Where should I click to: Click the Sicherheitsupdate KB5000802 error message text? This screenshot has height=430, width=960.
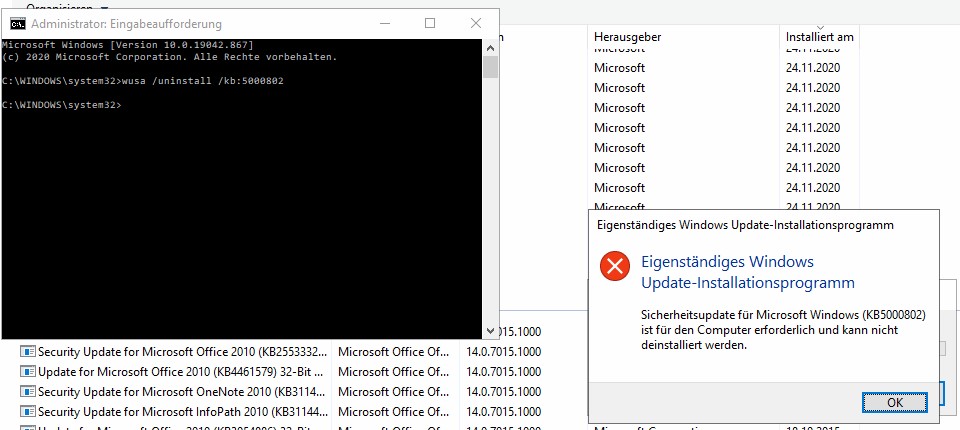coord(782,330)
